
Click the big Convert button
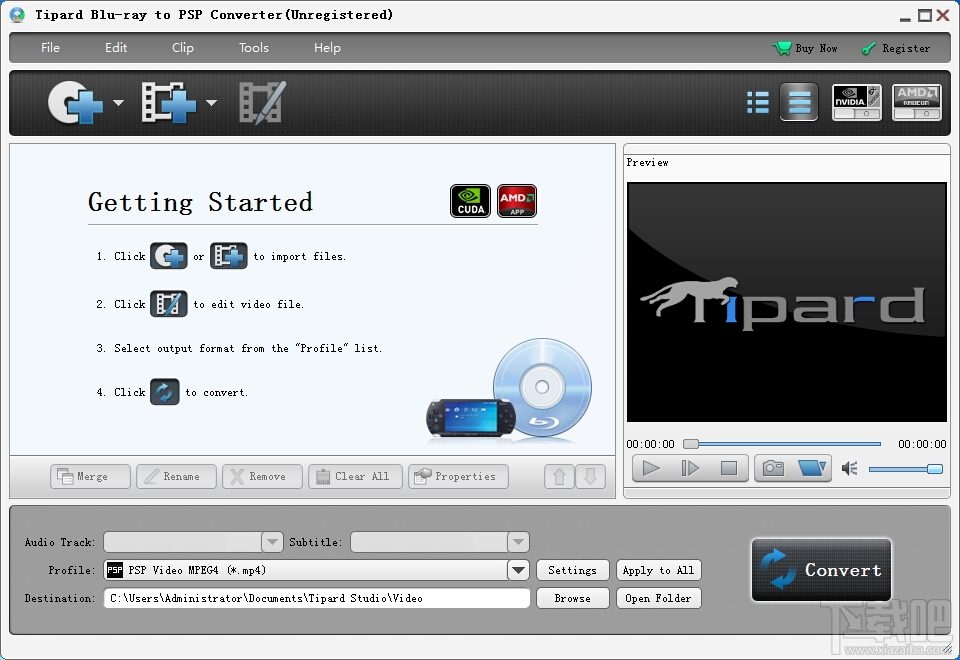tap(821, 570)
